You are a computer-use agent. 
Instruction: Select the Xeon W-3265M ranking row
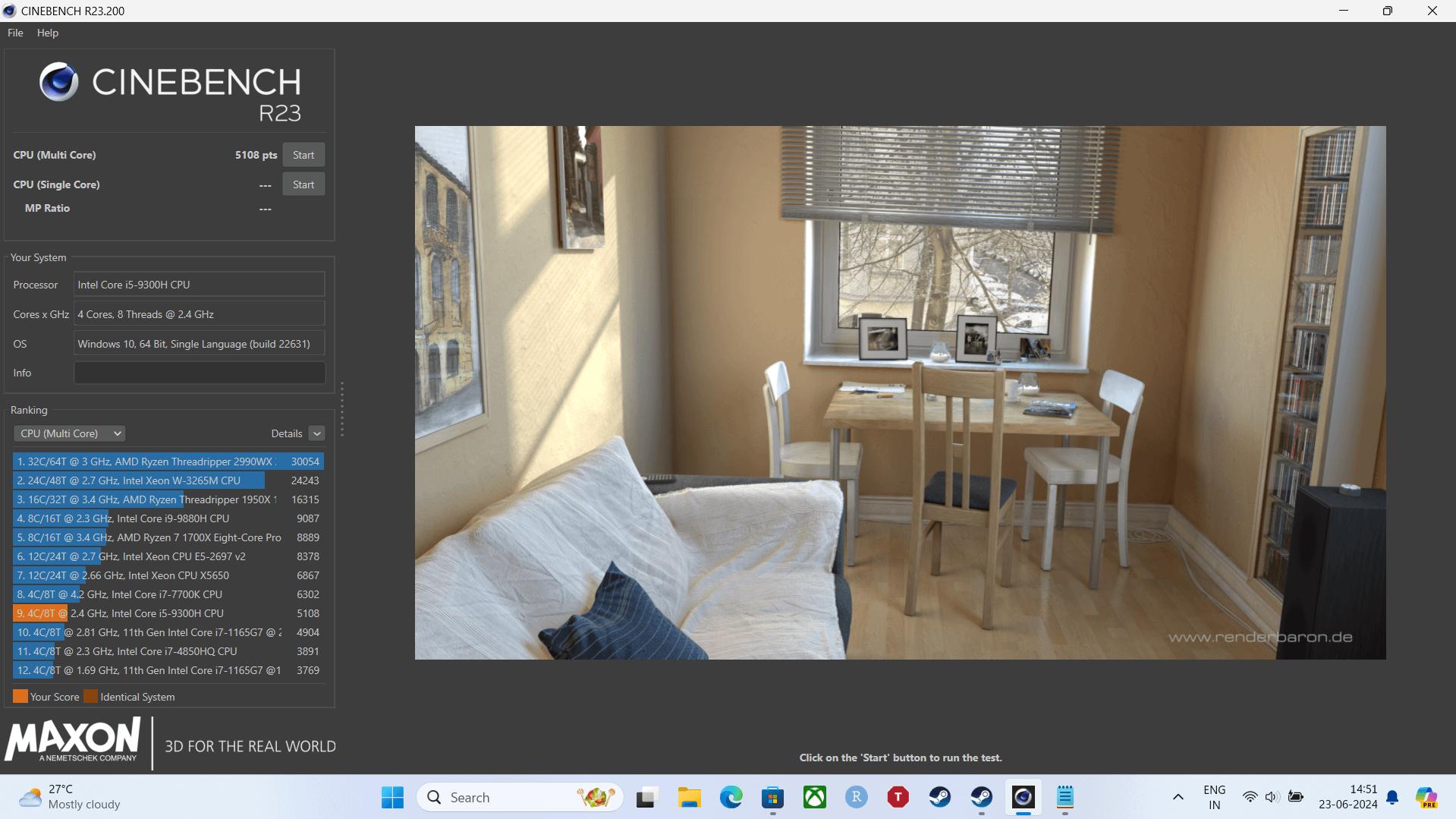[x=168, y=480]
